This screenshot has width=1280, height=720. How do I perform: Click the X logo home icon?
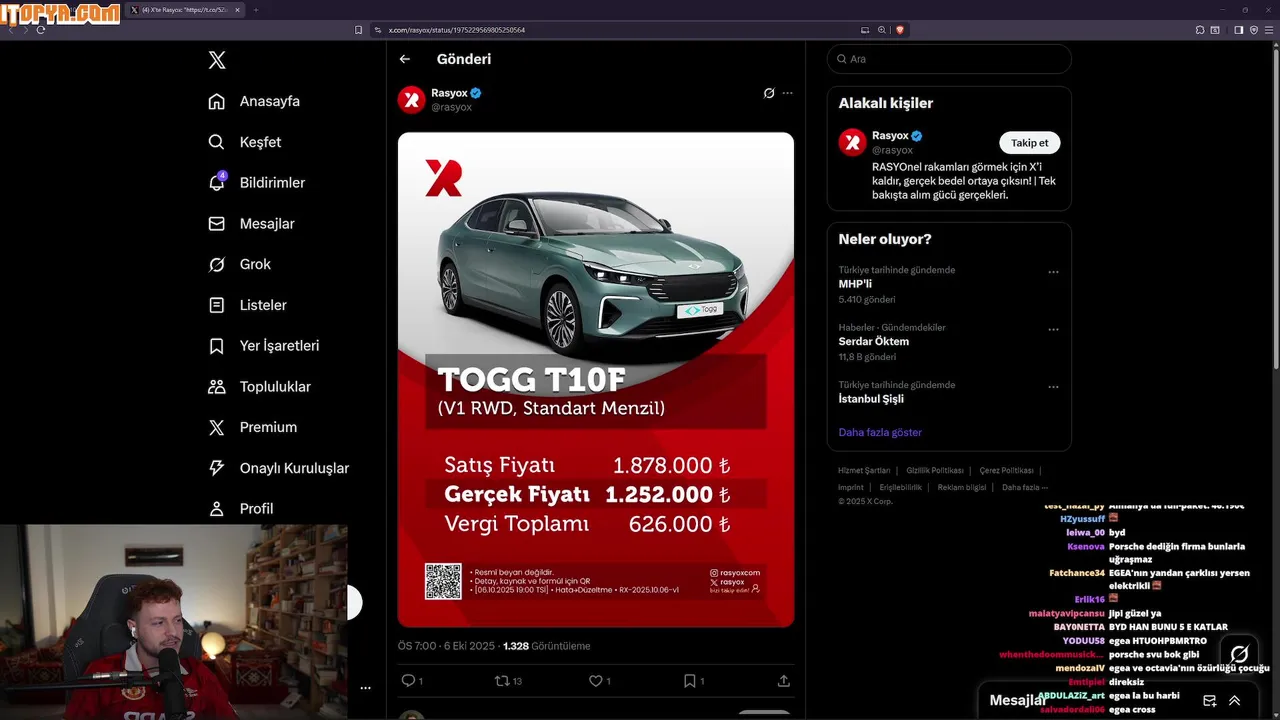[217, 60]
